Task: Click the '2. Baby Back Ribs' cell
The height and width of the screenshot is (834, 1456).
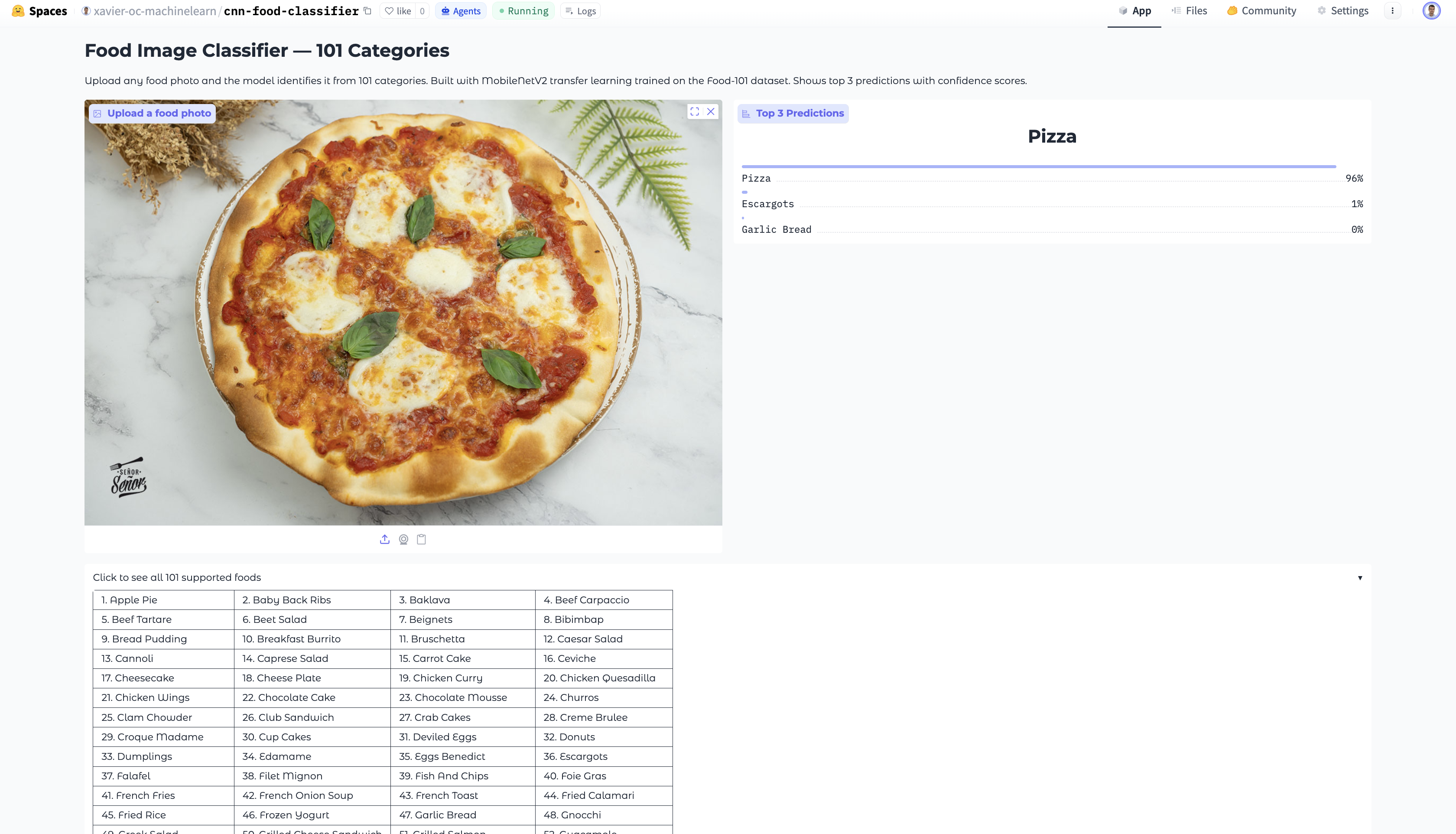Action: [312, 600]
